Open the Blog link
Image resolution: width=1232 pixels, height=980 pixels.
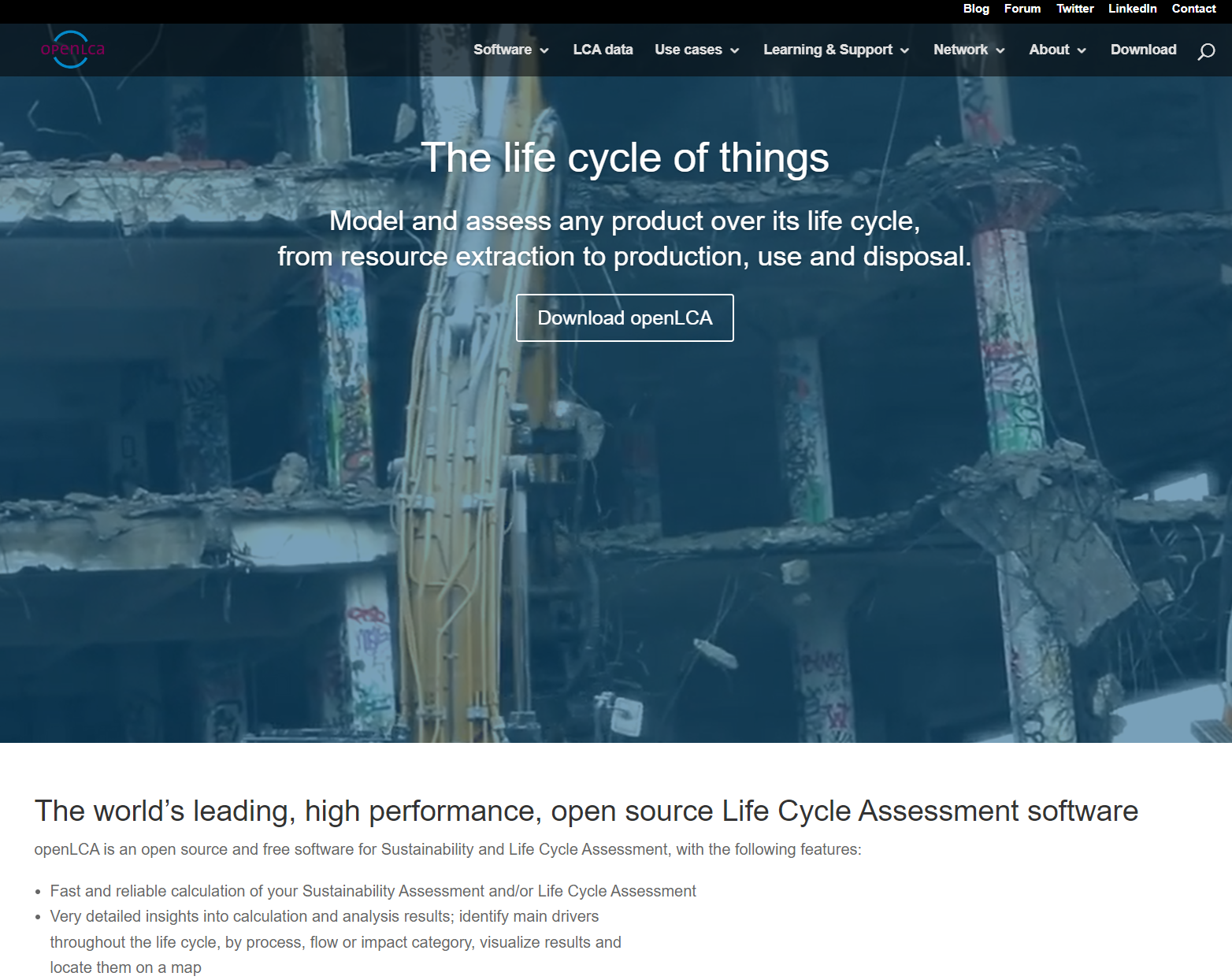pos(976,9)
